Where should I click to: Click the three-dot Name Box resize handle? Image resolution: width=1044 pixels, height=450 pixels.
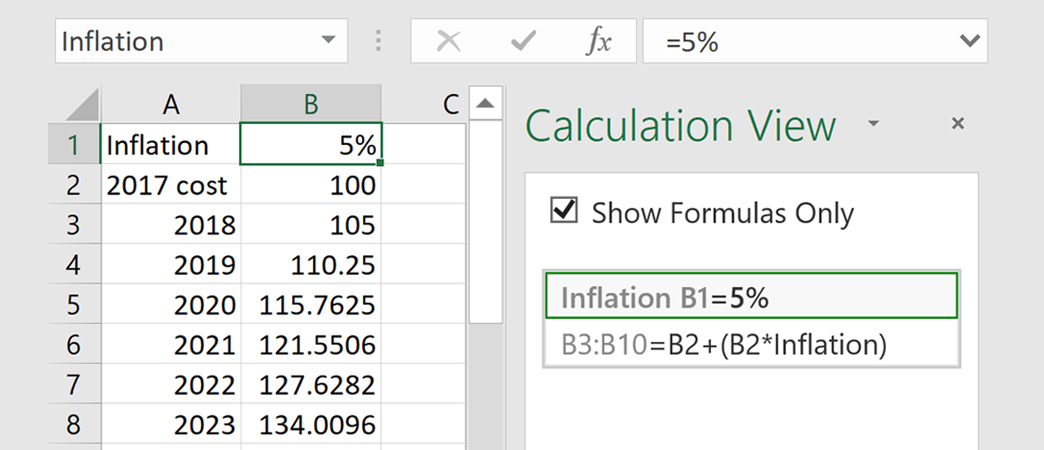[378, 41]
